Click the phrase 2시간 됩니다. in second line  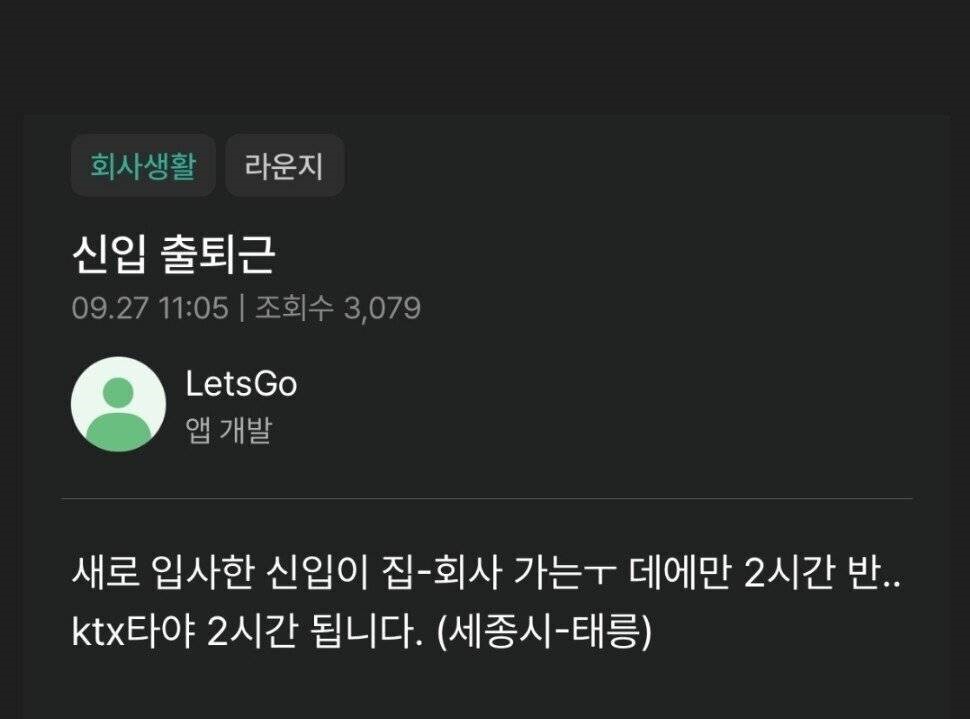point(315,632)
